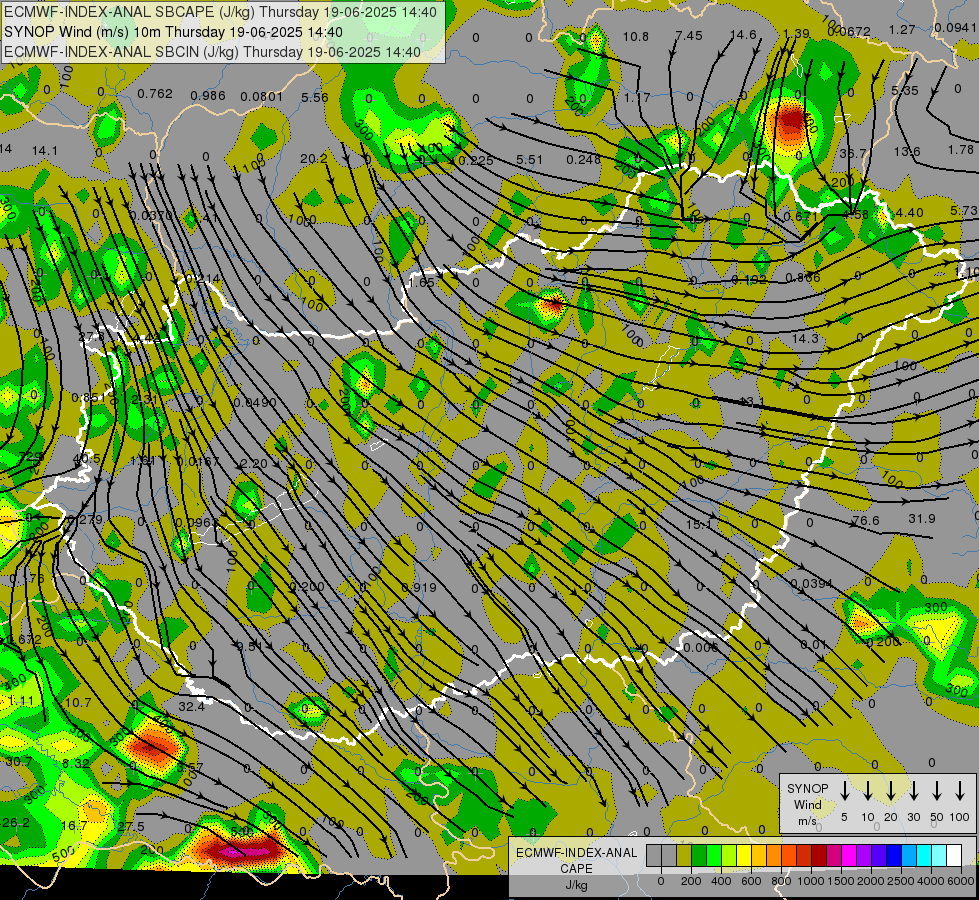The width and height of the screenshot is (979, 900).
Task: Click the map value 1.78
Action: pyautogui.click(x=960, y=149)
